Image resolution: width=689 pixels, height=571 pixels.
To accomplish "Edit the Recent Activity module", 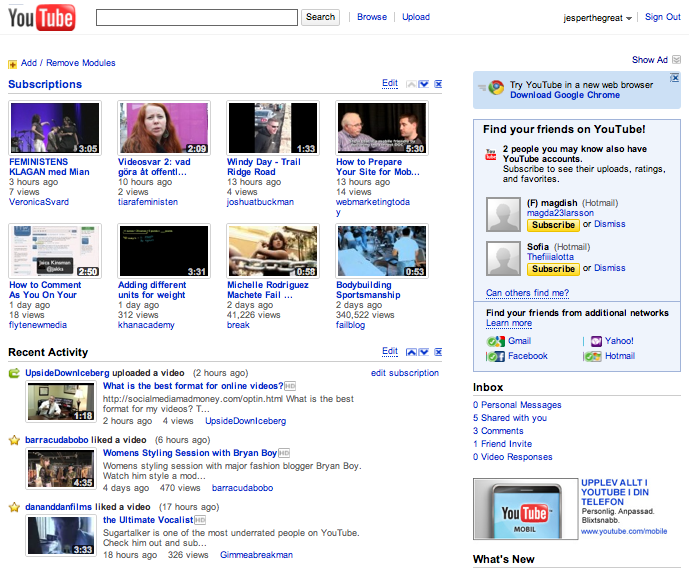I will coord(390,351).
